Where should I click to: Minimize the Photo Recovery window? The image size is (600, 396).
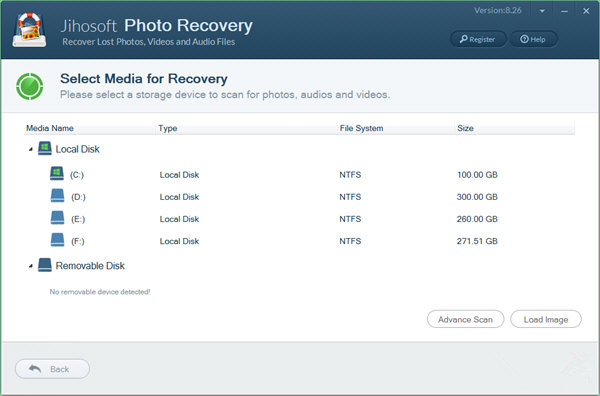click(564, 11)
